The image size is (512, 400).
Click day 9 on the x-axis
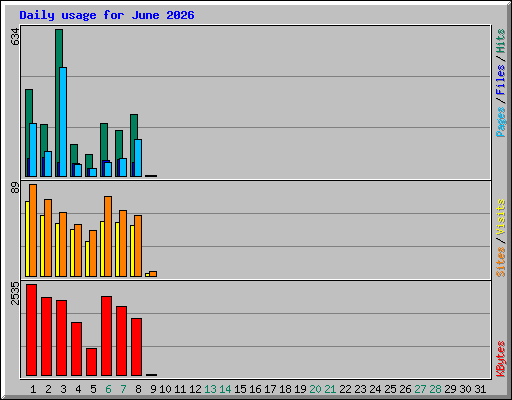[x=153, y=389]
